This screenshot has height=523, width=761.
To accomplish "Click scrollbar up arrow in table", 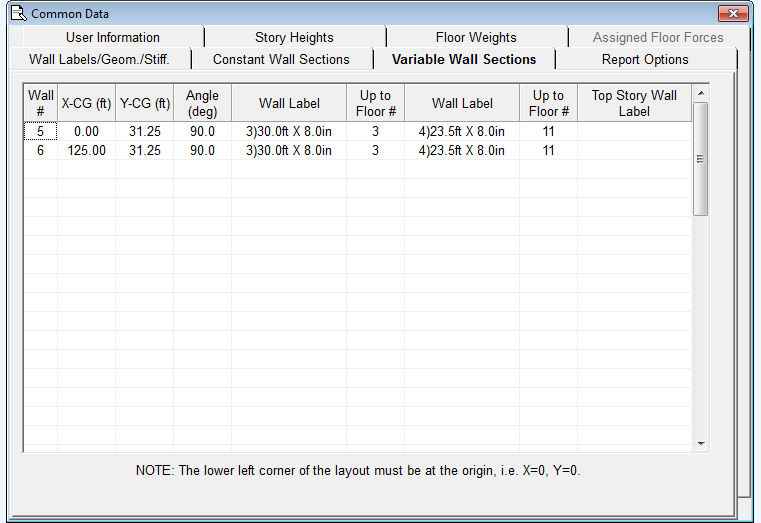I will pyautogui.click(x=700, y=93).
